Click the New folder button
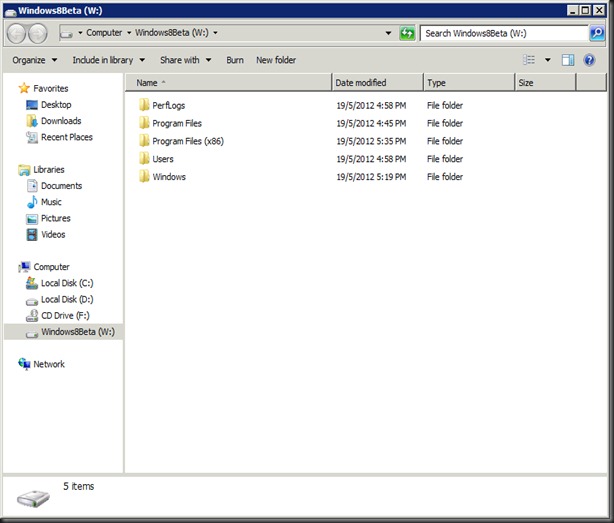614x523 pixels. coord(276,60)
